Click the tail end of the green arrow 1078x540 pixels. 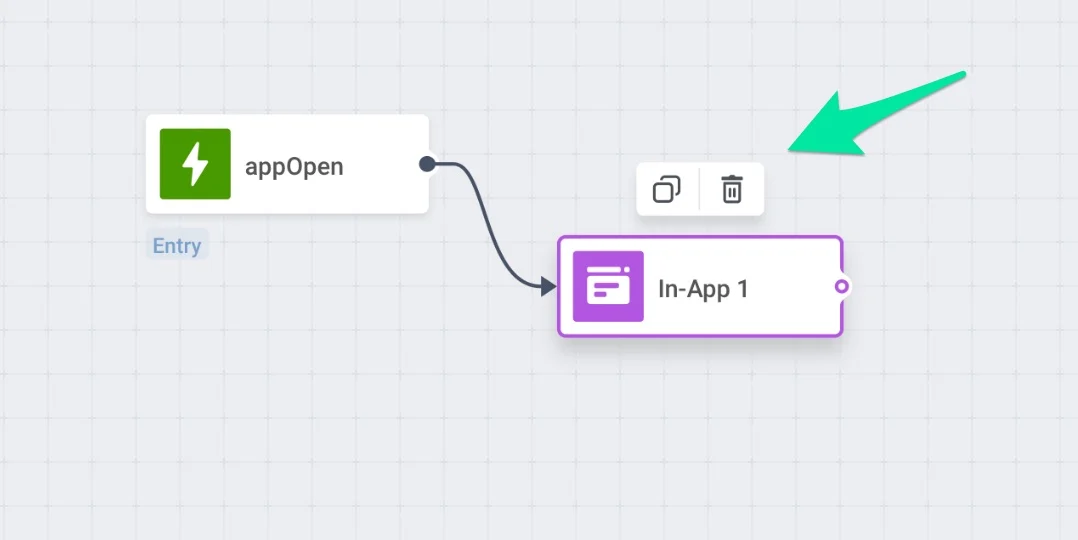(x=960, y=75)
